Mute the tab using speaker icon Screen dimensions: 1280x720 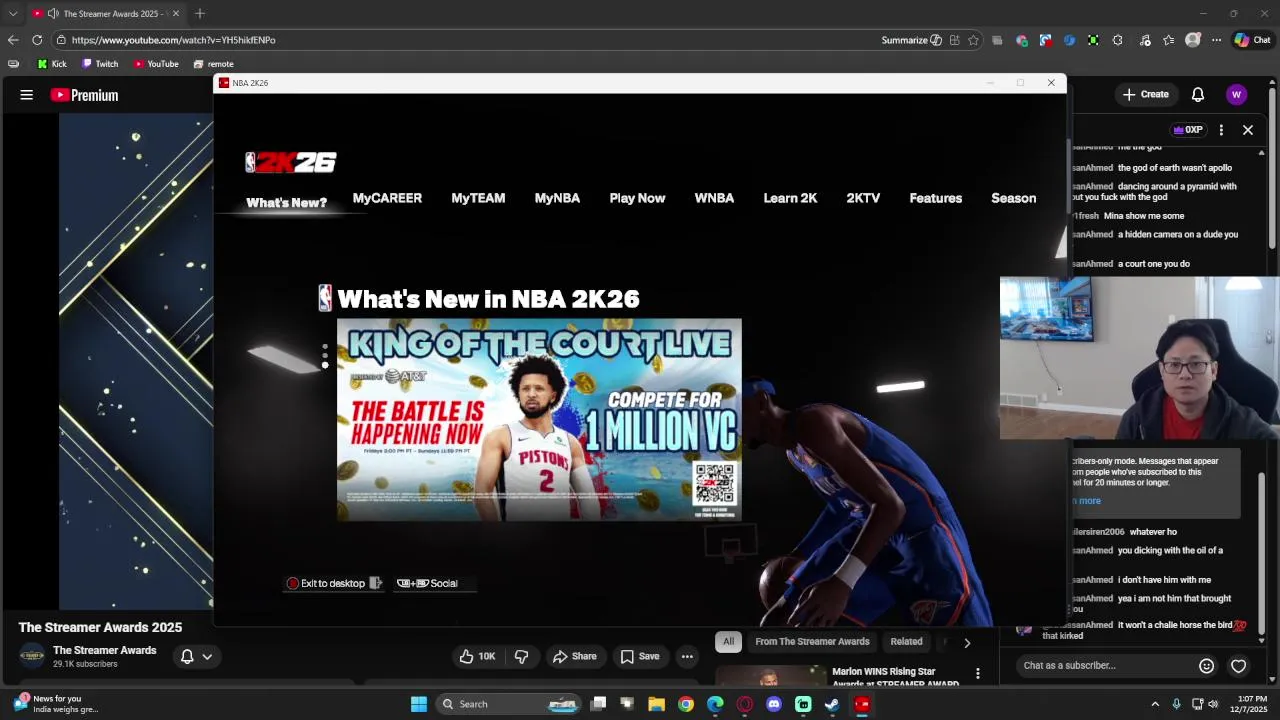pyautogui.click(x=53, y=14)
